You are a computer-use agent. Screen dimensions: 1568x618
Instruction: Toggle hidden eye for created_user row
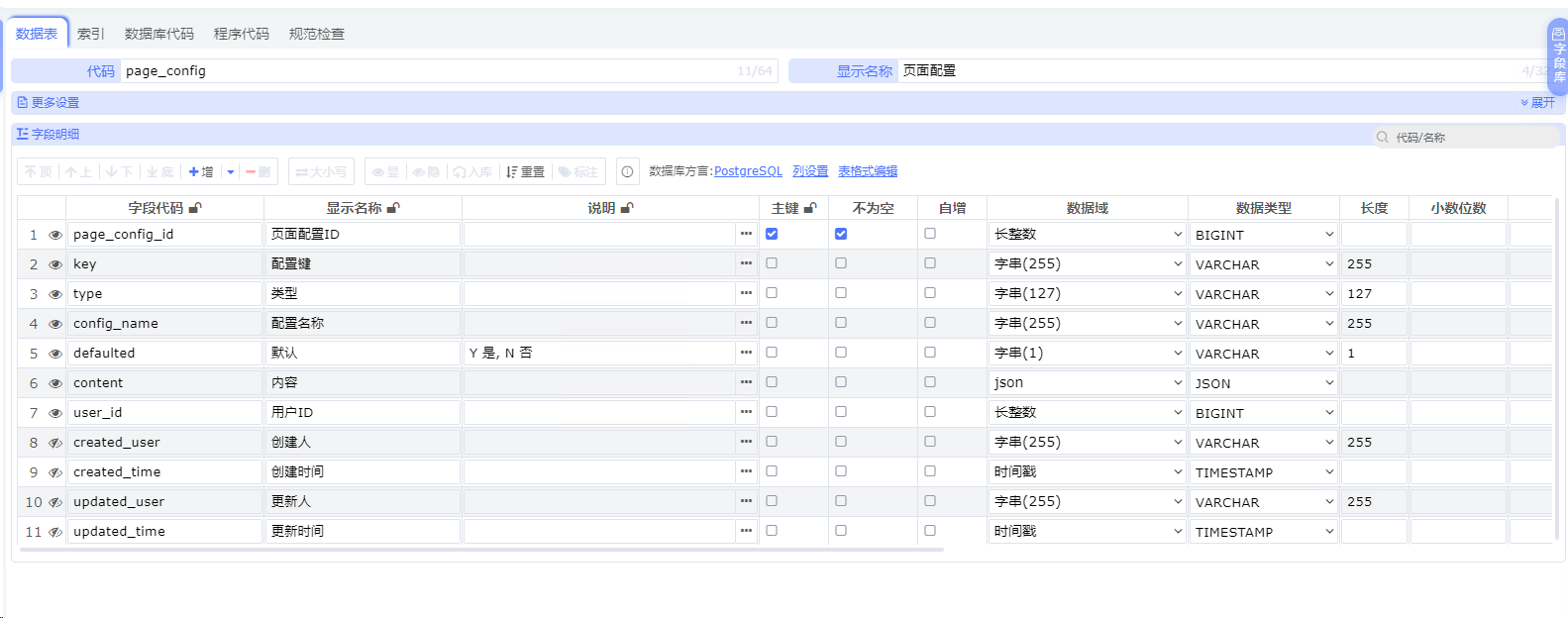click(x=55, y=443)
